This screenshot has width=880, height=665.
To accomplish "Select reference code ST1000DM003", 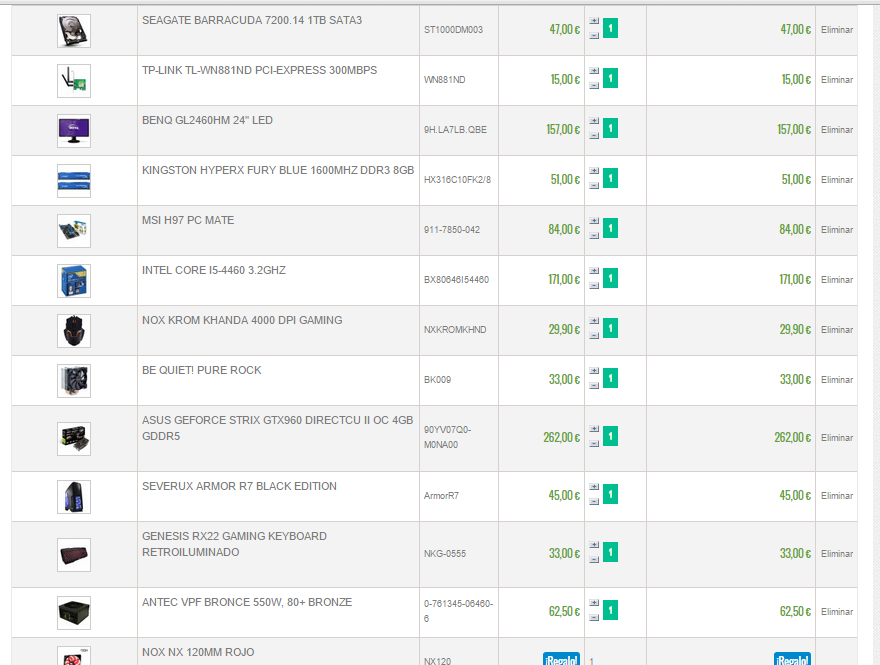I will pos(453,30).
